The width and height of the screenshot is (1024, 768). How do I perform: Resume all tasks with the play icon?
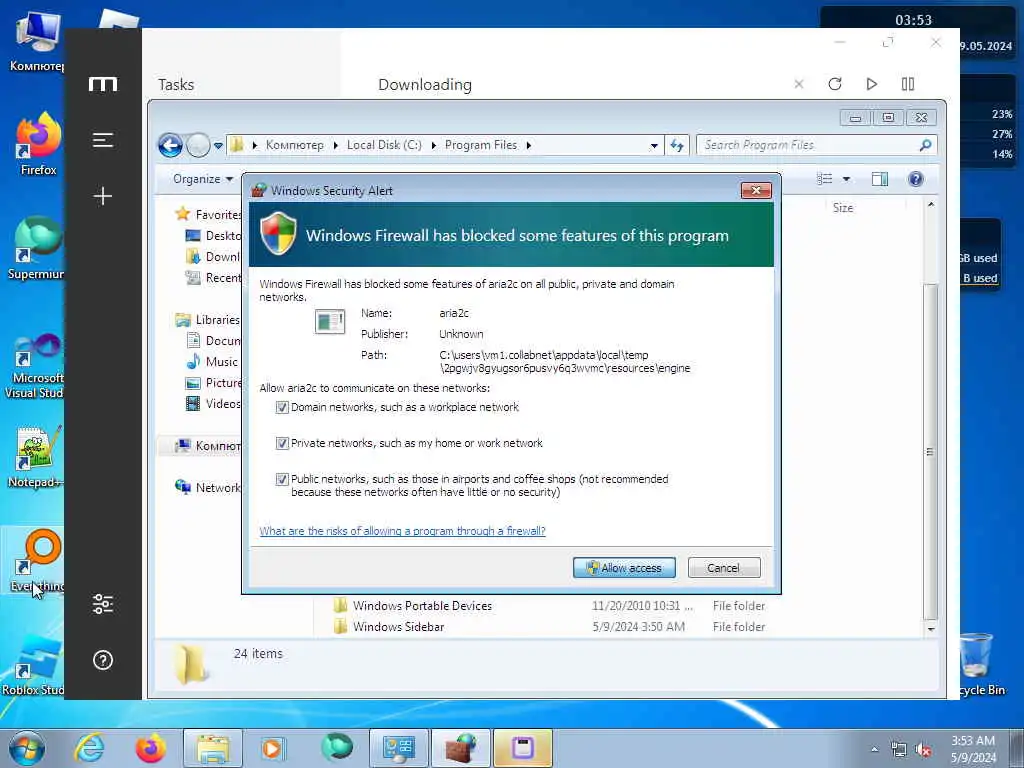coord(871,84)
